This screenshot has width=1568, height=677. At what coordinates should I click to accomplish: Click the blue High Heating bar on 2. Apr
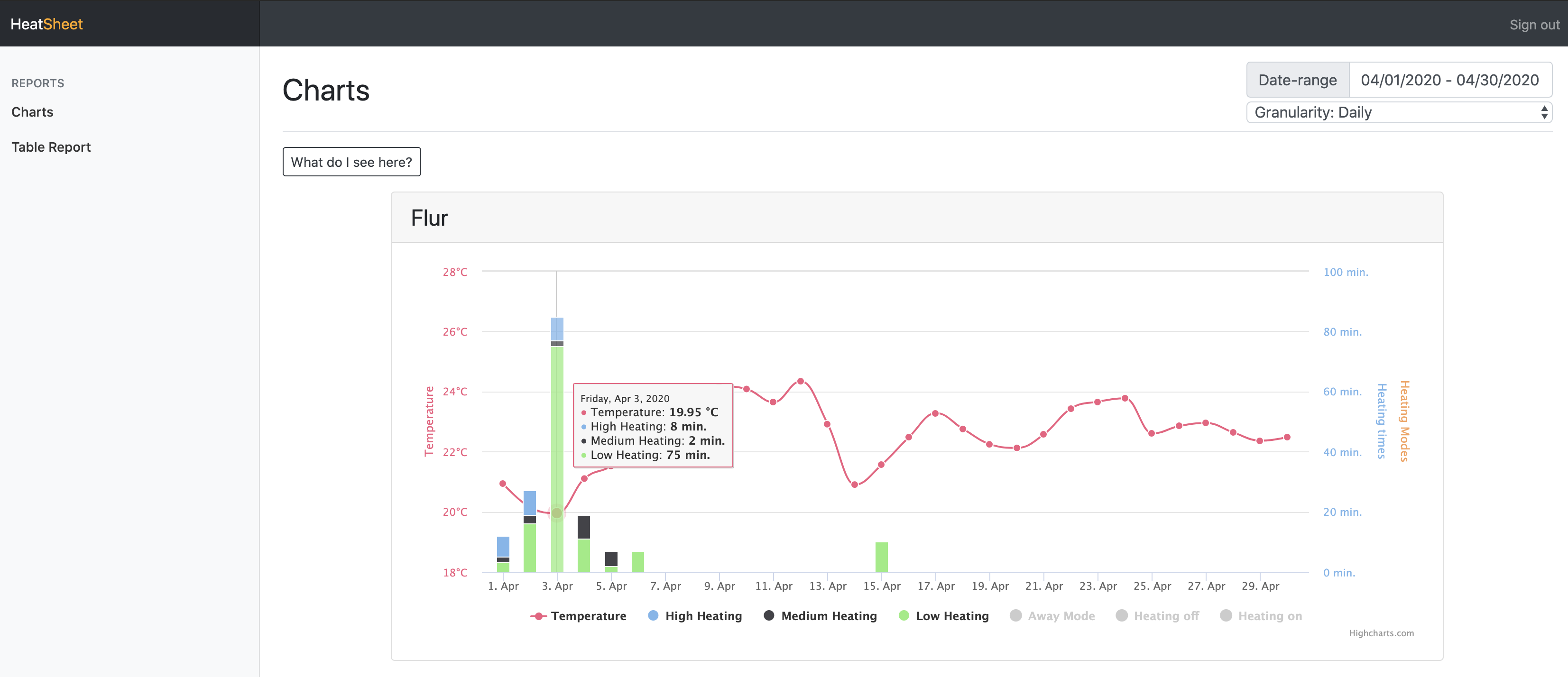coord(530,503)
